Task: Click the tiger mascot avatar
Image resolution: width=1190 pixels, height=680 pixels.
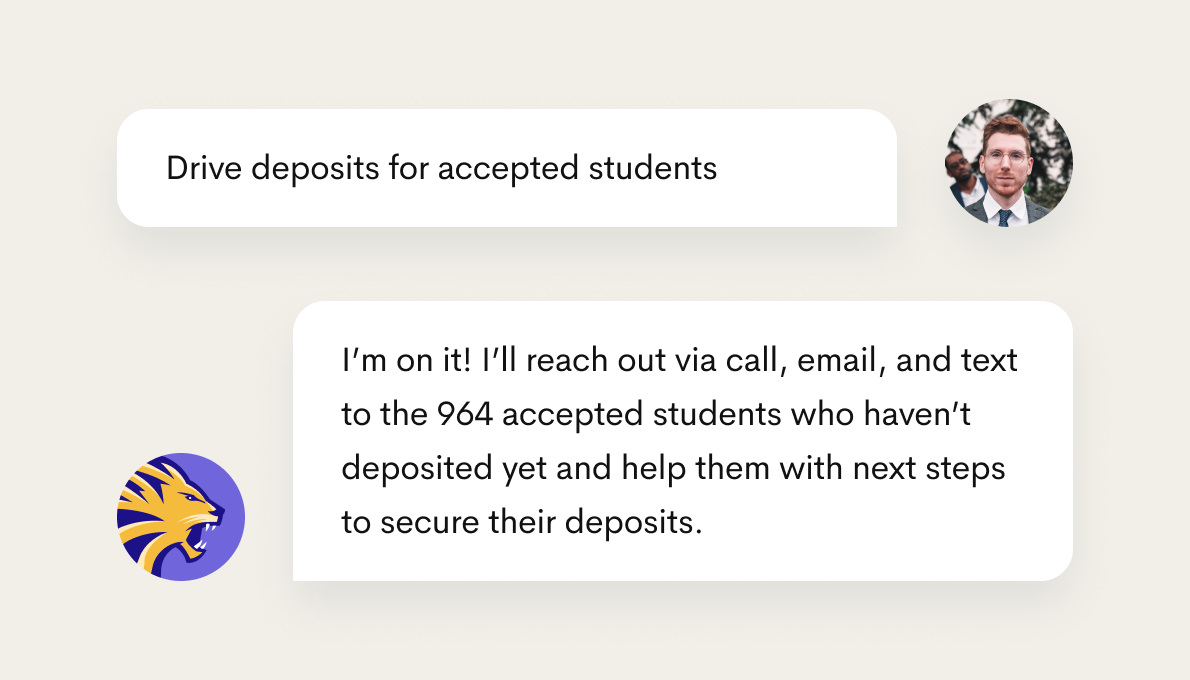Action: pos(181,517)
